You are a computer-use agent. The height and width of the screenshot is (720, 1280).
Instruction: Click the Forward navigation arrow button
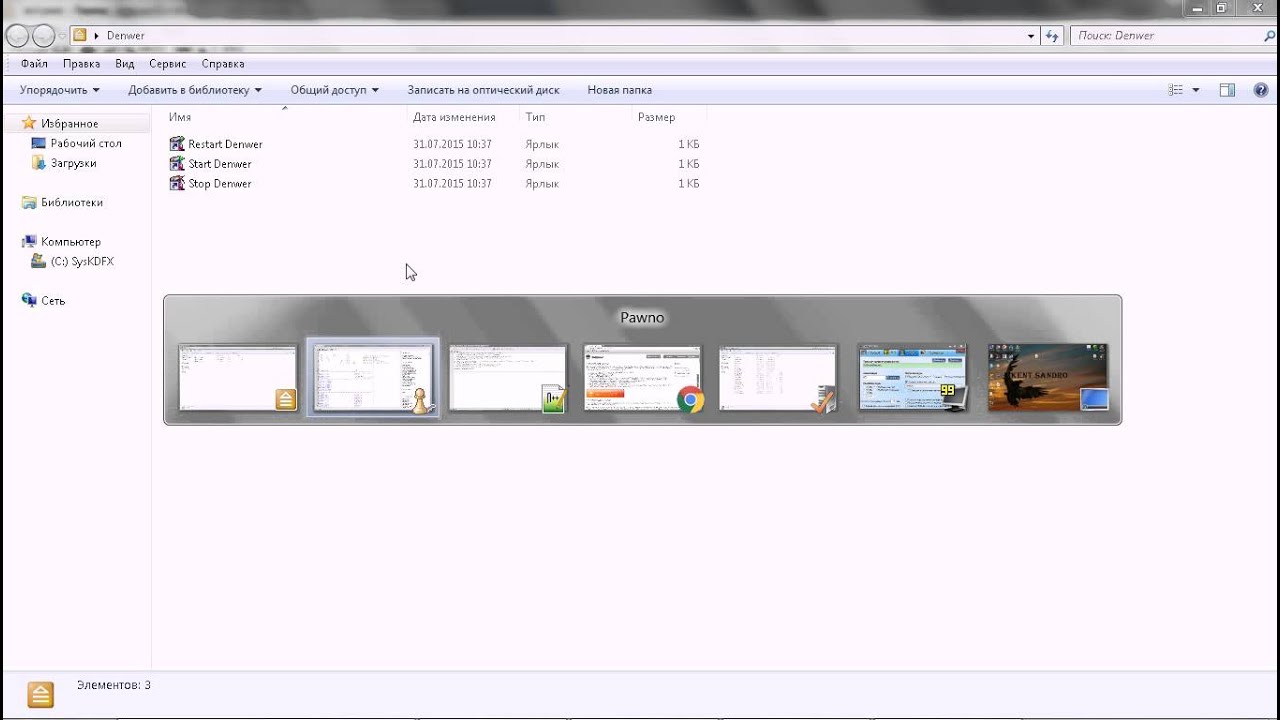(x=44, y=36)
